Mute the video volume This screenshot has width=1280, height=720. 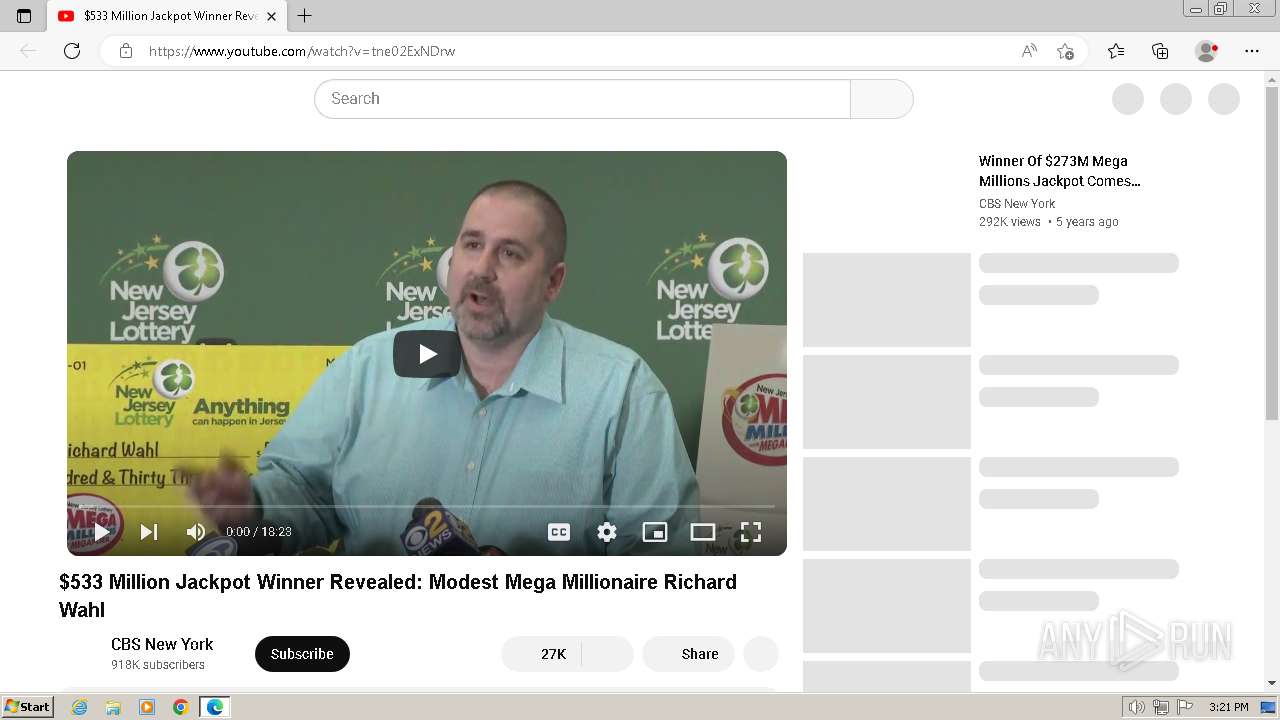tap(196, 532)
